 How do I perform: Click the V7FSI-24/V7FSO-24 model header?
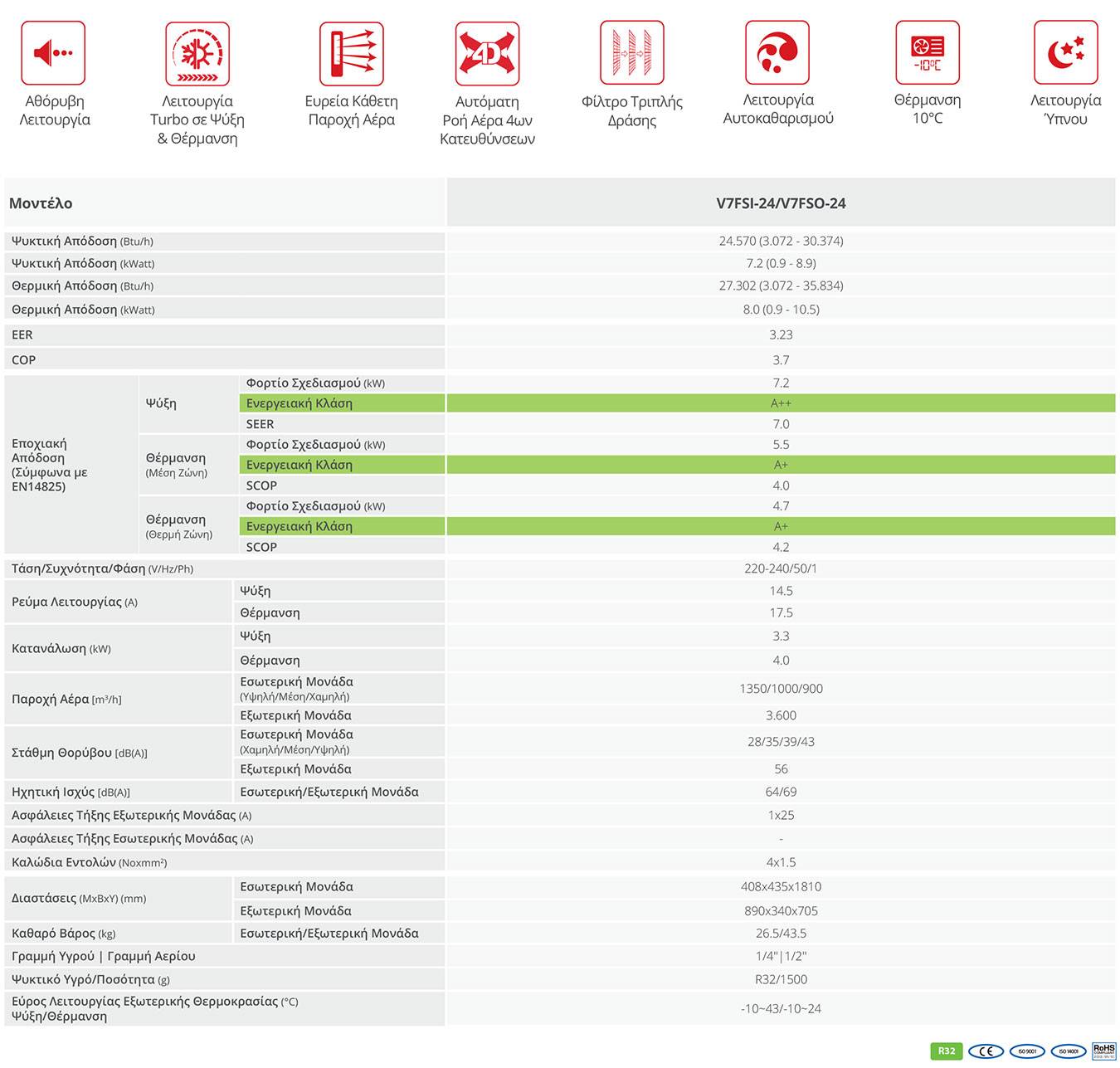(781, 203)
